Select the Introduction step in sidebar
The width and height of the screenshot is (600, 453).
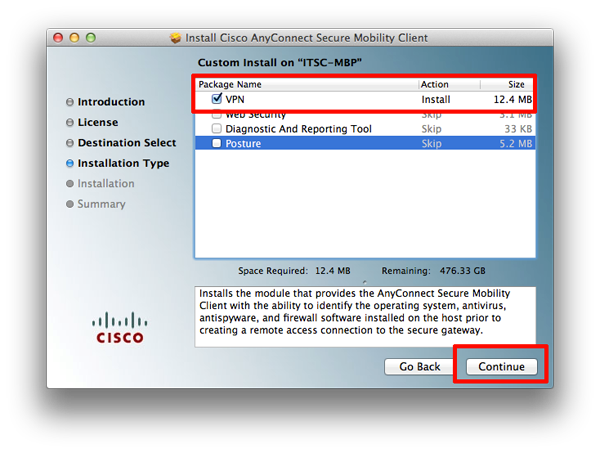point(111,102)
